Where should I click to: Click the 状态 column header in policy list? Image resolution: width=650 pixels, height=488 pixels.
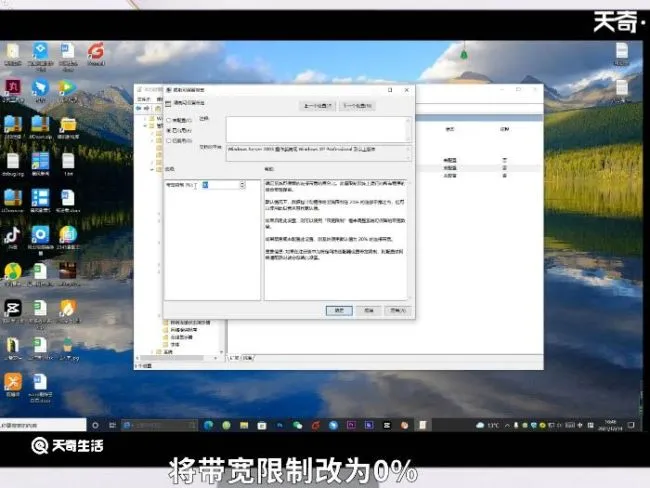450,129
